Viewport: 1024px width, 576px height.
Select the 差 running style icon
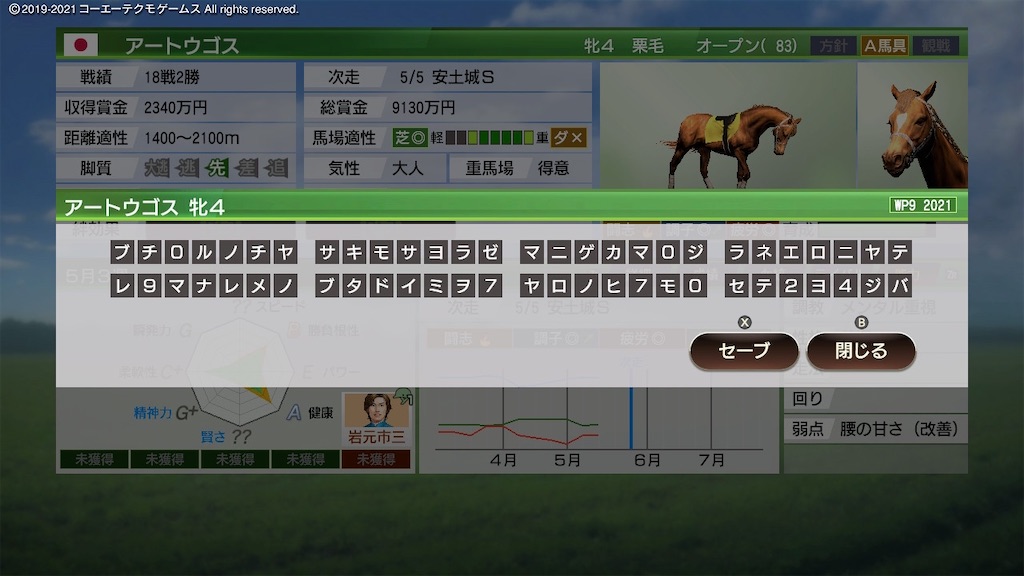point(246,168)
